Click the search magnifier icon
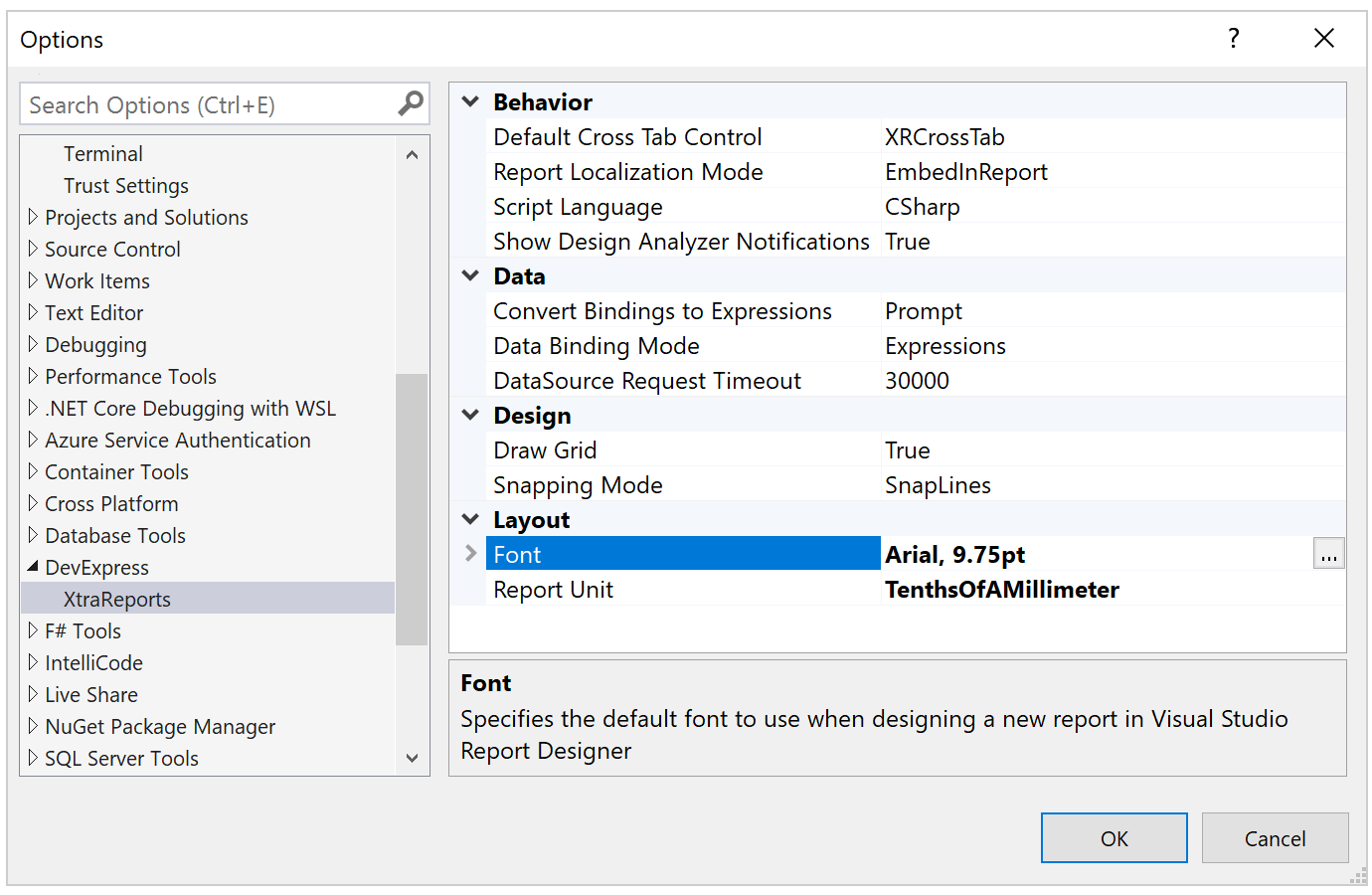This screenshot has height=895, width=1372. pos(411,103)
